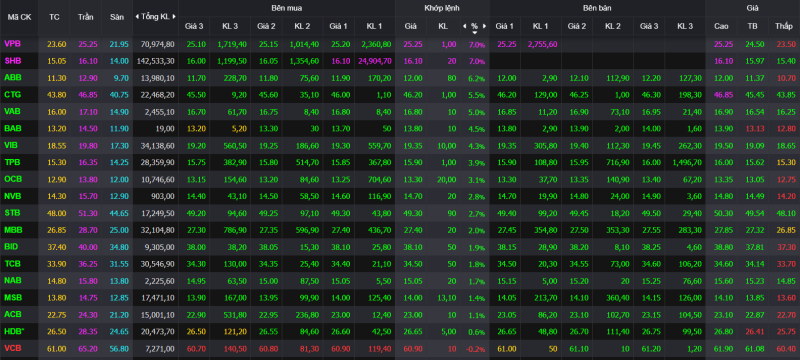Click VIB percent change 4.3%
This screenshot has width=800, height=360.
(x=476, y=145)
